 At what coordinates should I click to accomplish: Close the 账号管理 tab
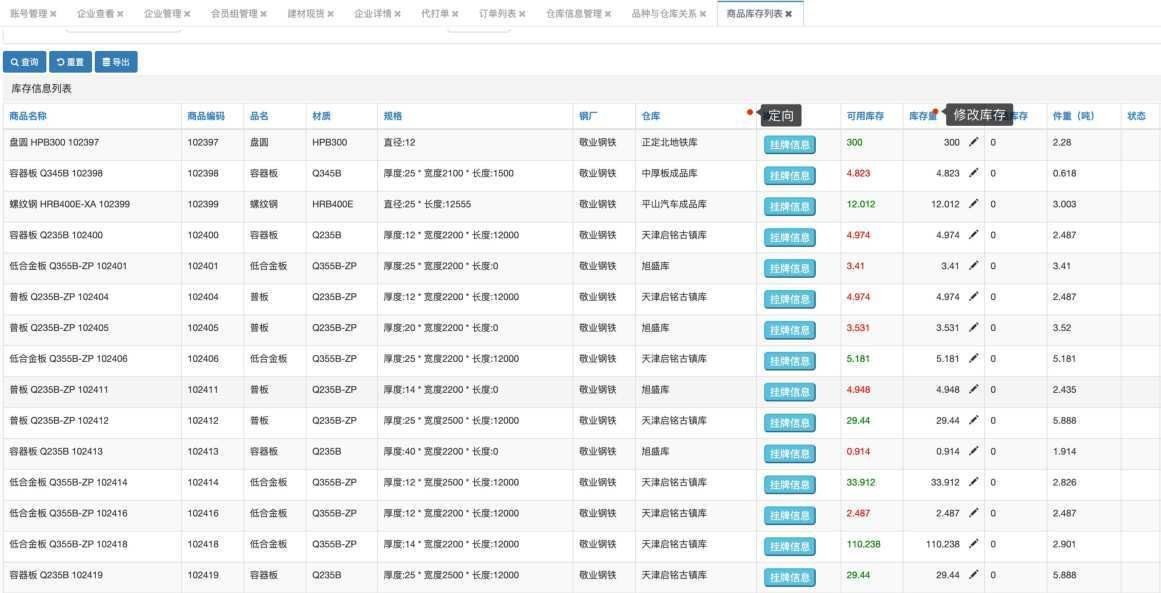point(53,14)
